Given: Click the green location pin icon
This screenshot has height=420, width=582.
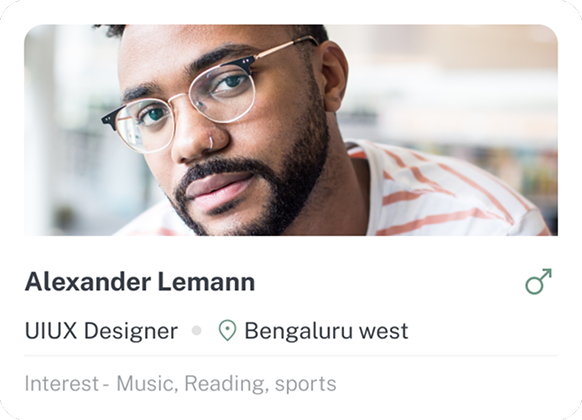Looking at the screenshot, I should tap(227, 331).
